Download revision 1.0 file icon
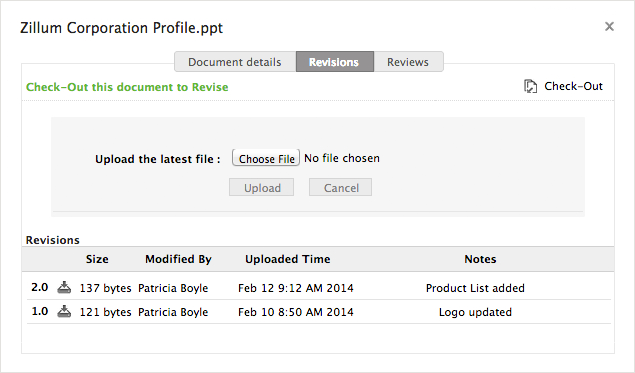Screen dimensions: 635x373 [64, 311]
